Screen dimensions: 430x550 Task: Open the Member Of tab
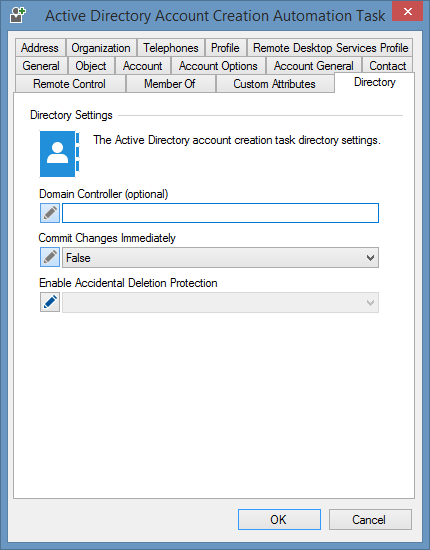tap(170, 84)
